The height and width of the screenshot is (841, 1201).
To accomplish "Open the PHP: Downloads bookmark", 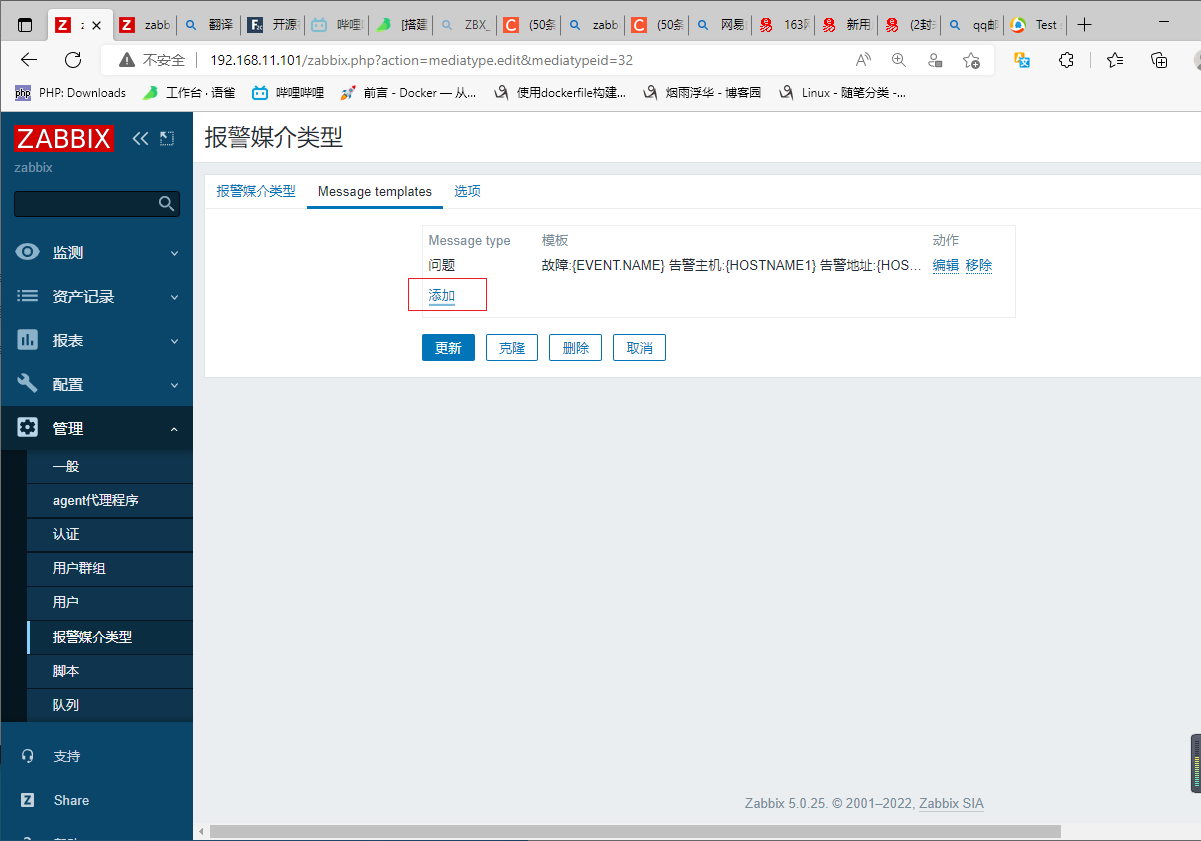I will click(70, 92).
